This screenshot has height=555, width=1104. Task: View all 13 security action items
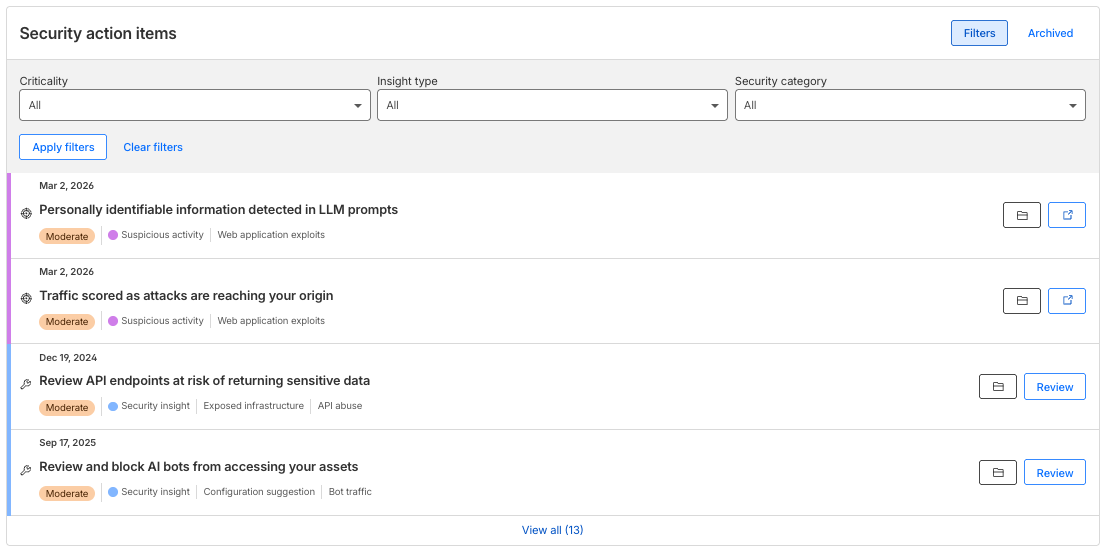[552, 530]
